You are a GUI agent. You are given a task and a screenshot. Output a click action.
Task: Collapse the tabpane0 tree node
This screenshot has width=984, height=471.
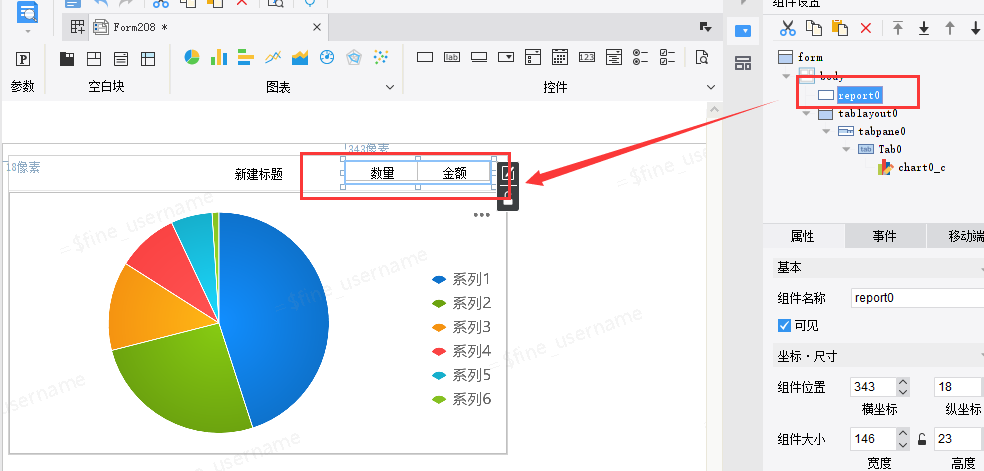[826, 131]
